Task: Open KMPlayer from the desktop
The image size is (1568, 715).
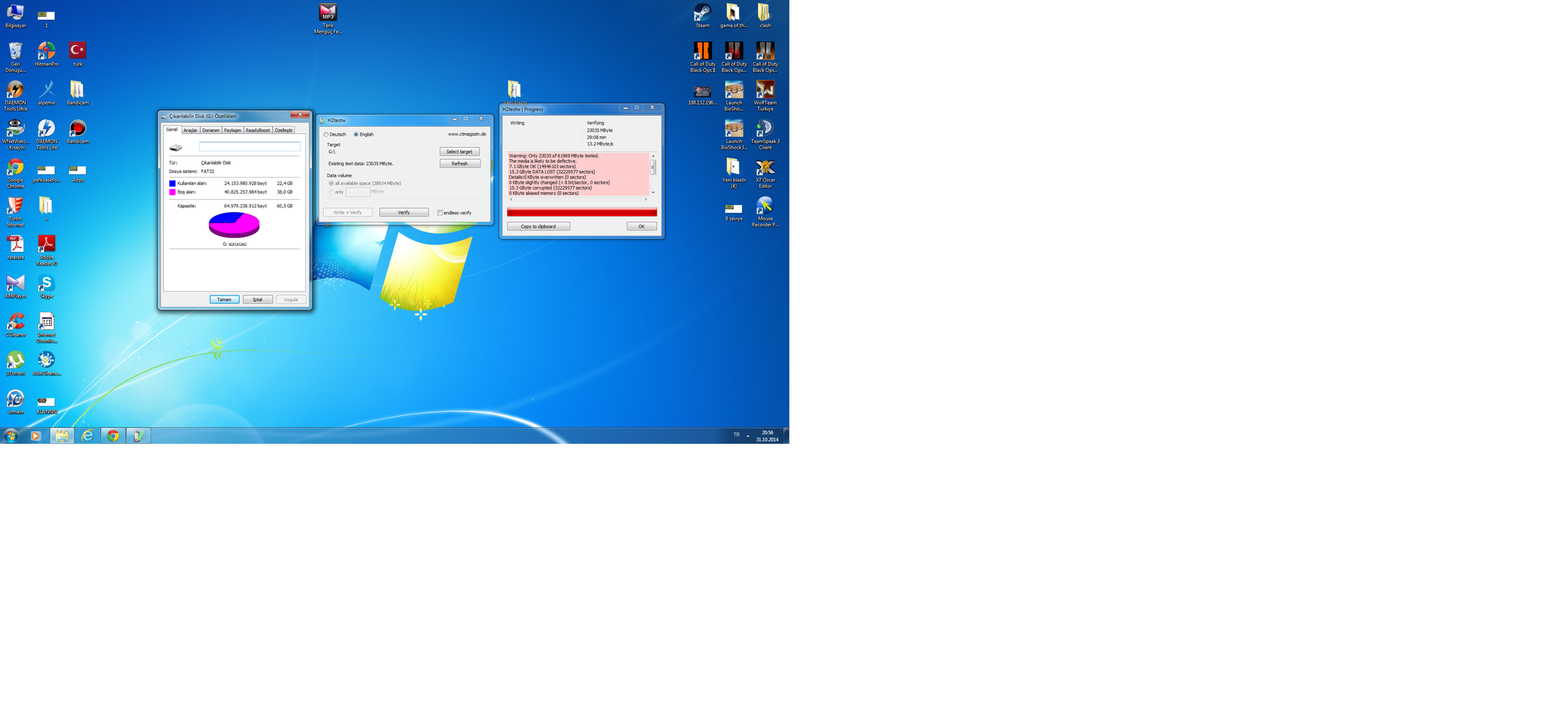Action: point(15,286)
